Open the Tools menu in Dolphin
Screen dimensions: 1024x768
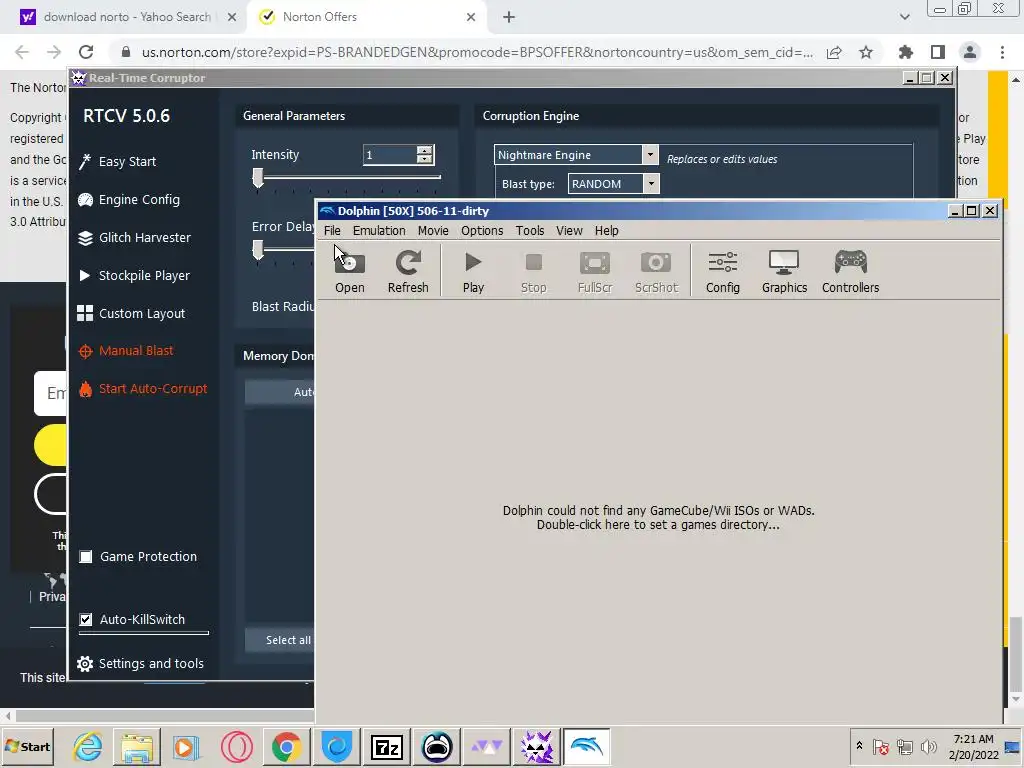click(530, 231)
